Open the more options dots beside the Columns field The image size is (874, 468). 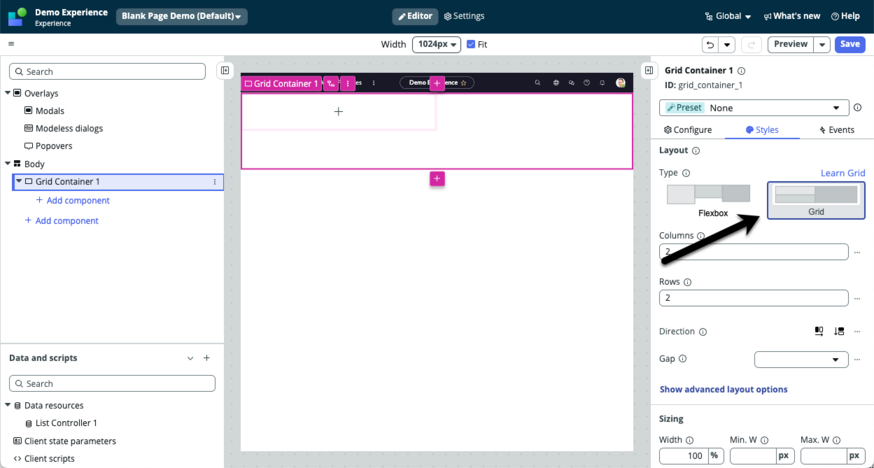(857, 252)
